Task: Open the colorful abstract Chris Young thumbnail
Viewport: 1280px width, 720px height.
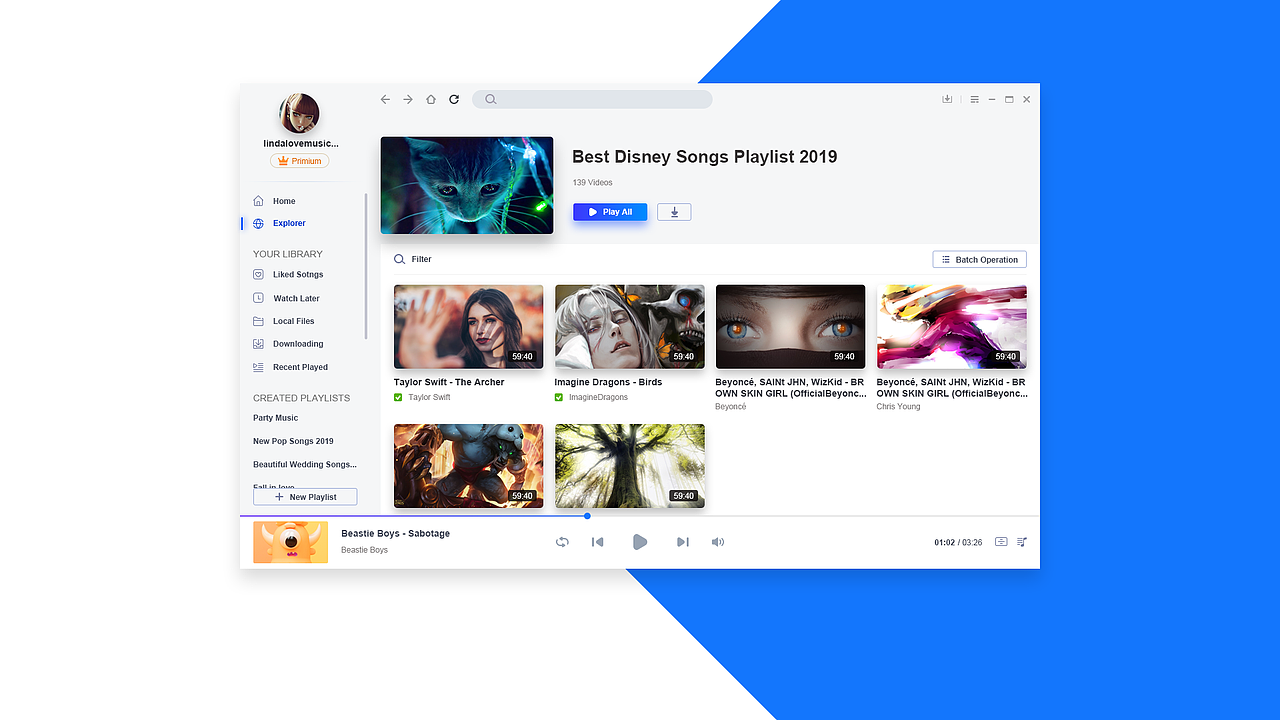Action: 952,327
